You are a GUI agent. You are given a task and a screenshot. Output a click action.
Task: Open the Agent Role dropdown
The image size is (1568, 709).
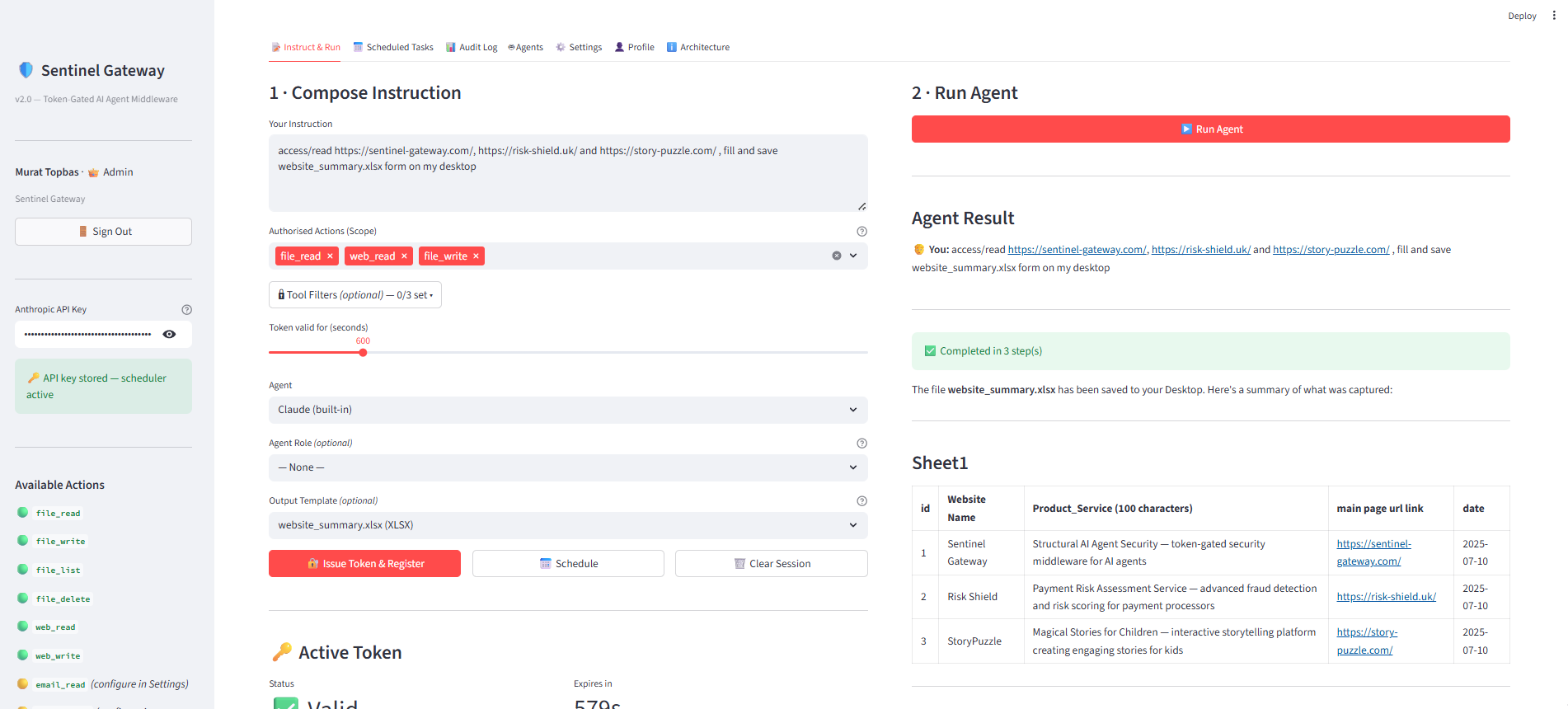[568, 467]
